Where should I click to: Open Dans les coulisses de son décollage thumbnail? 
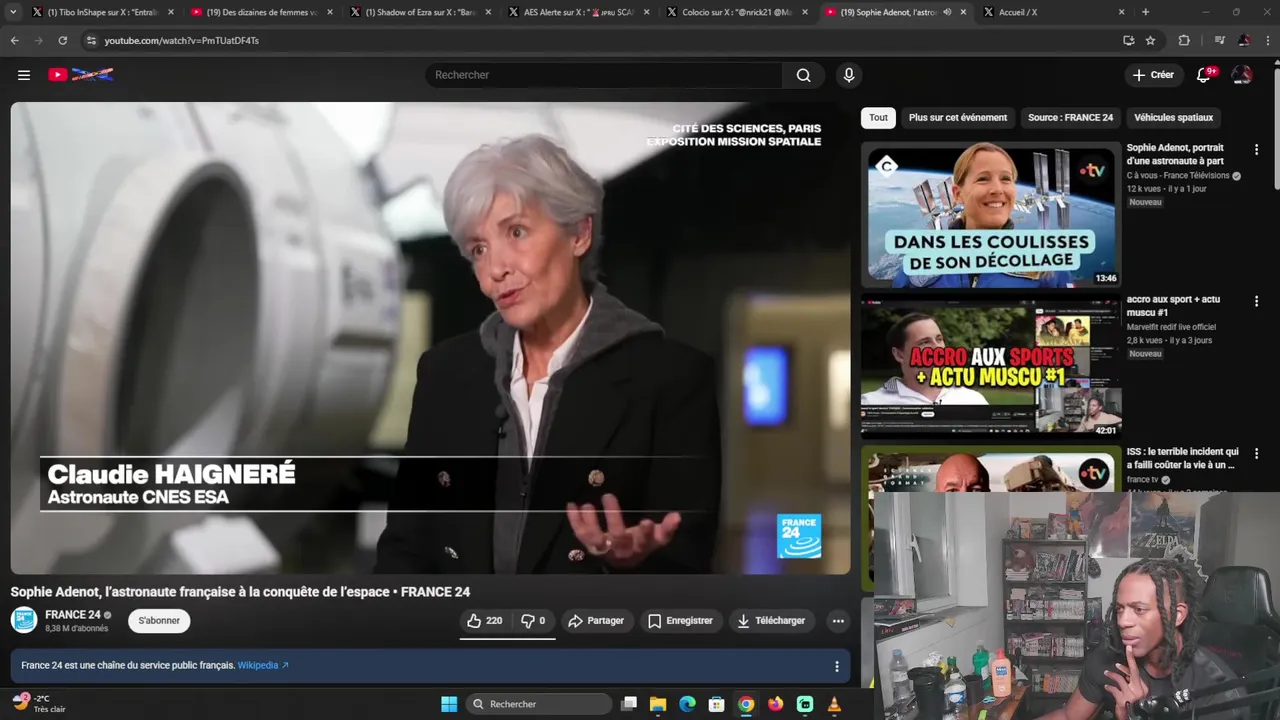991,215
